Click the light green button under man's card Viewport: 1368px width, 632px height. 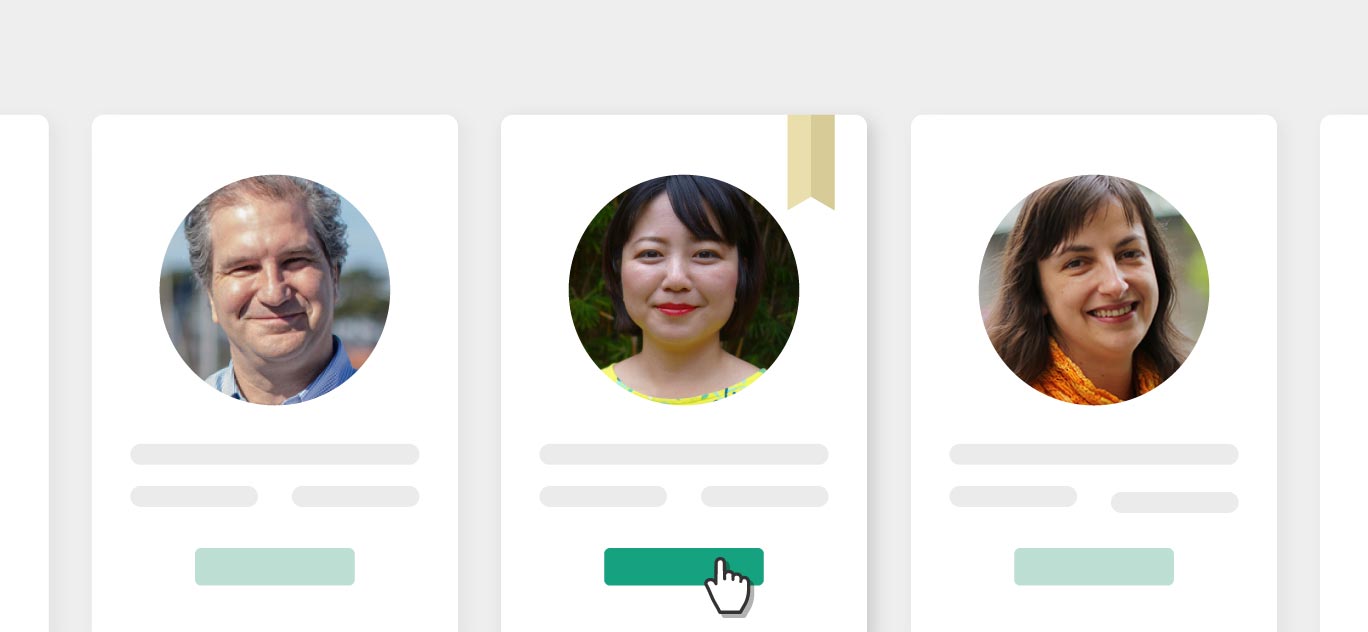click(x=275, y=566)
